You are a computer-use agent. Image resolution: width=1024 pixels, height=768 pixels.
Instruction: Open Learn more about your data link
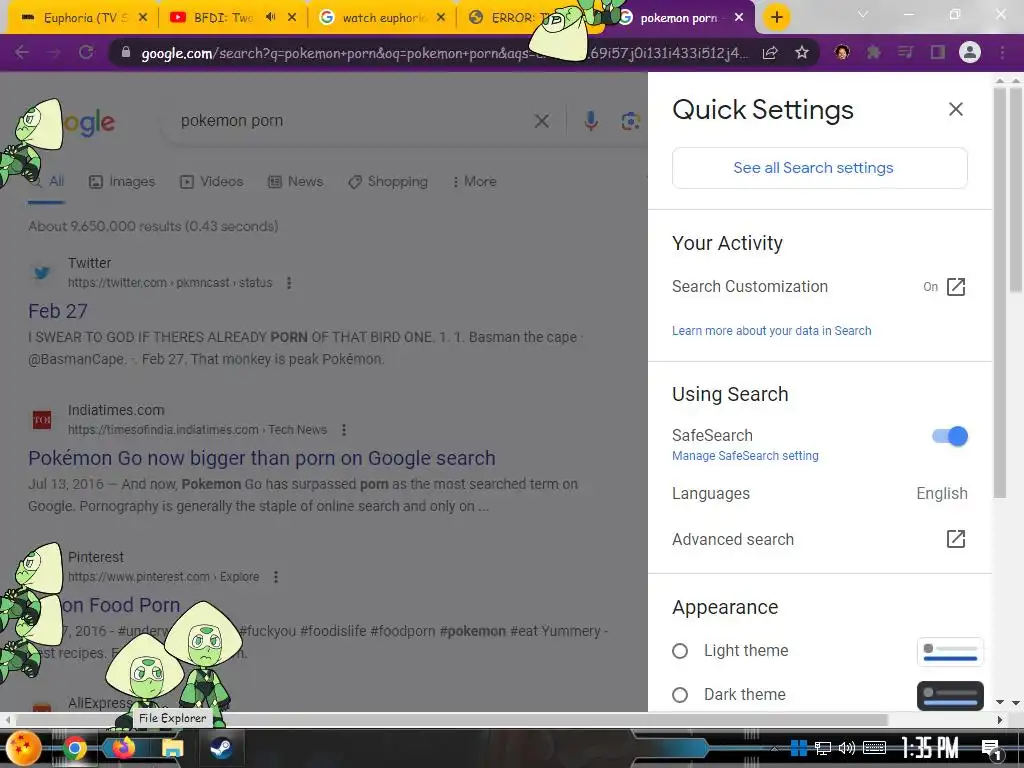tap(771, 331)
